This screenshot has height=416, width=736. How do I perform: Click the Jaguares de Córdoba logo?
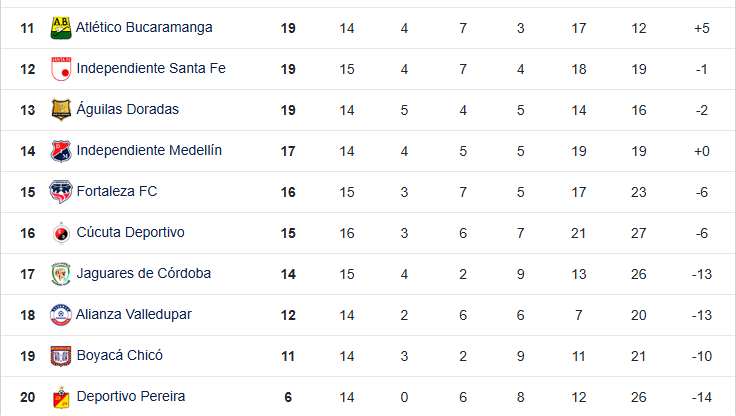pos(61,274)
